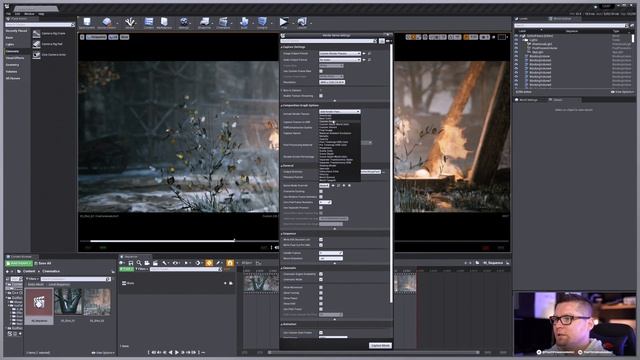This screenshot has height=360, width=640.
Task: Click the Sequencer play reverse button
Action: pyautogui.click(x=171, y=352)
